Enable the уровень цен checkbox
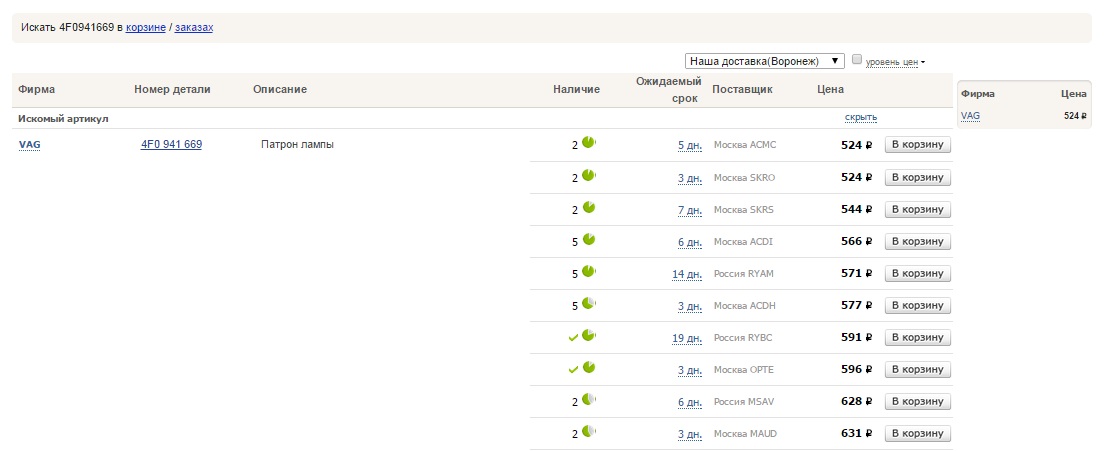Screen dimensions: 1104x451 point(857,60)
